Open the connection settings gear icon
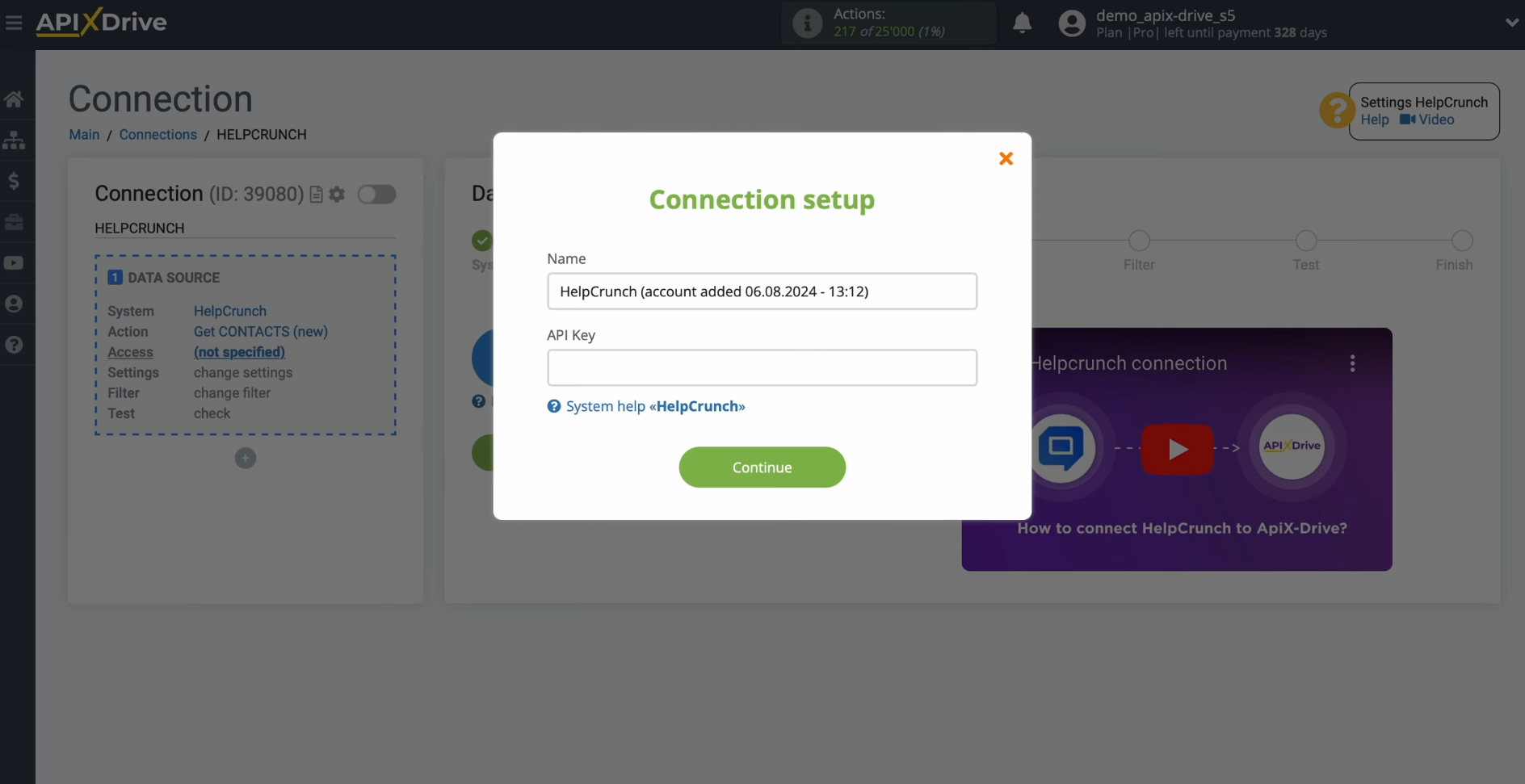The width and height of the screenshot is (1525, 784). point(337,194)
